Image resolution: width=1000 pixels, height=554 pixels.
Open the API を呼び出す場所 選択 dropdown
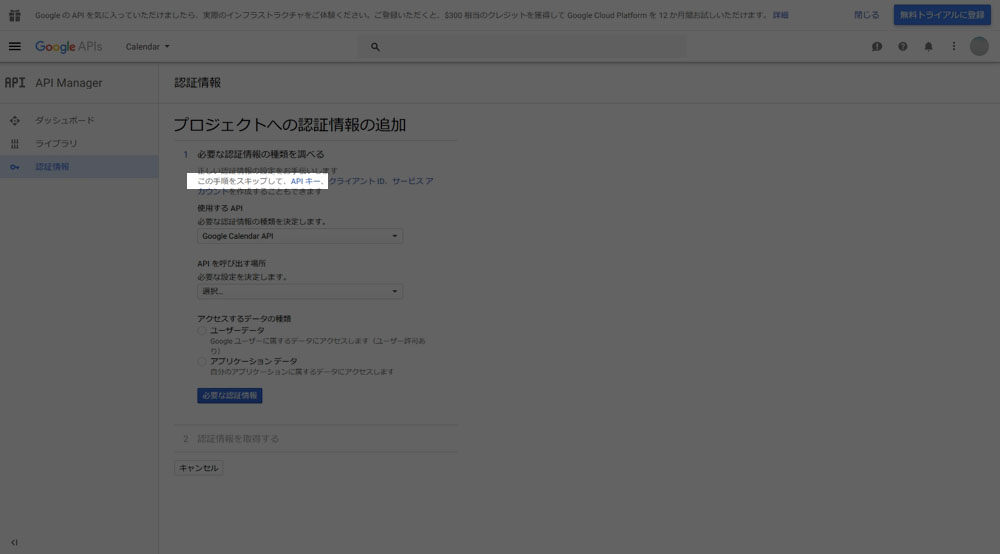pyautogui.click(x=300, y=291)
